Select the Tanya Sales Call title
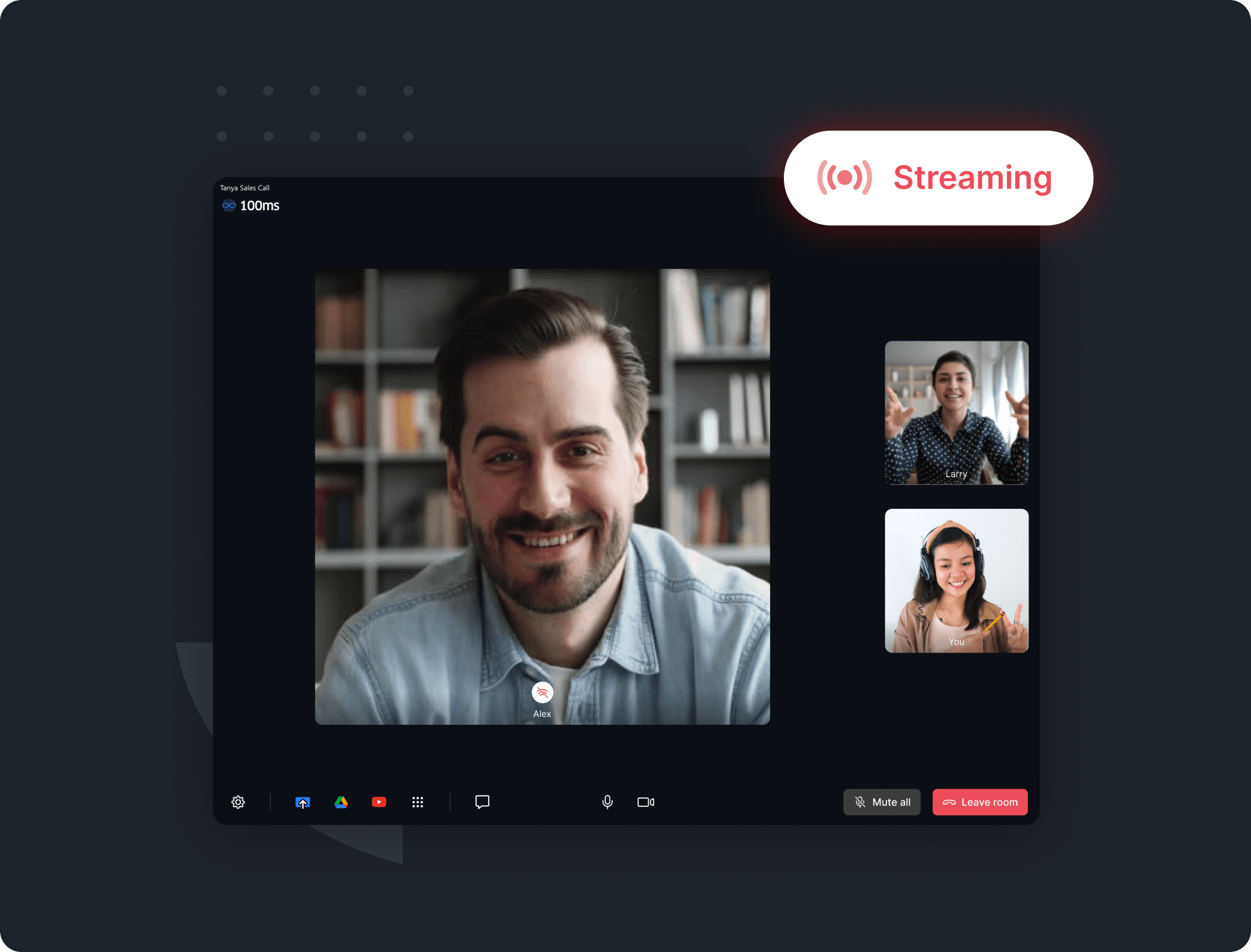1251x952 pixels. [x=245, y=188]
